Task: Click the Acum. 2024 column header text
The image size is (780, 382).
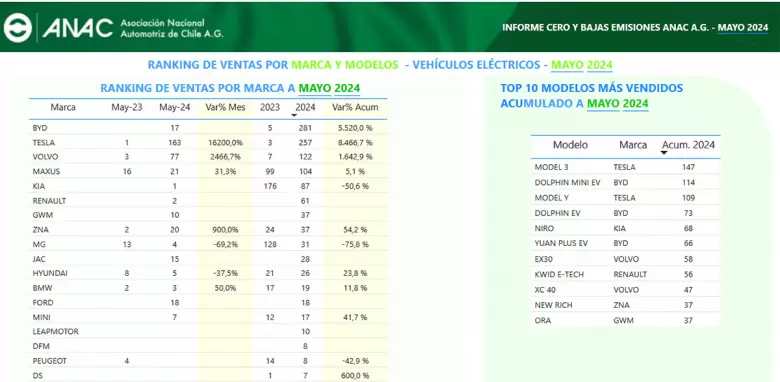Action: [688, 145]
